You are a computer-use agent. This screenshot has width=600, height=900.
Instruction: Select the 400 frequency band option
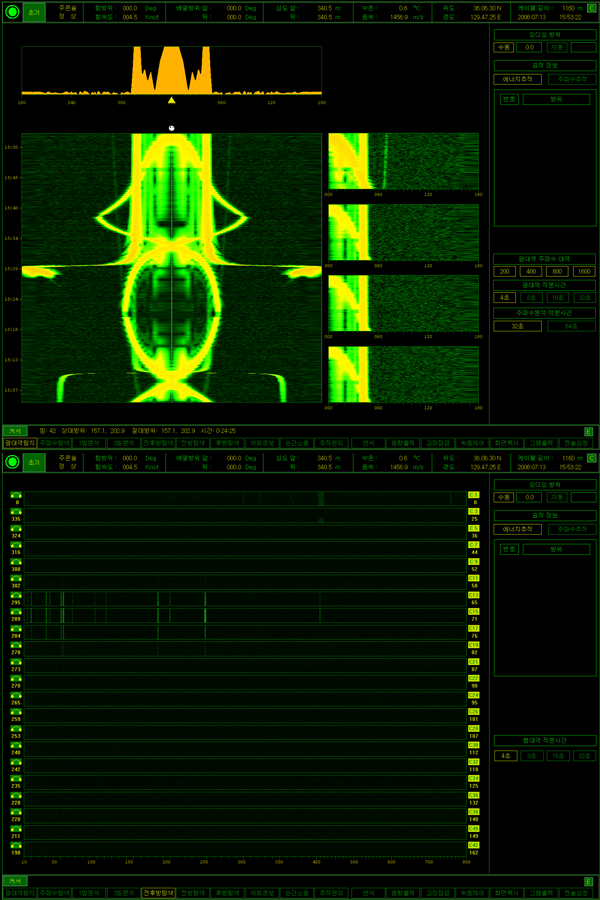point(531,271)
